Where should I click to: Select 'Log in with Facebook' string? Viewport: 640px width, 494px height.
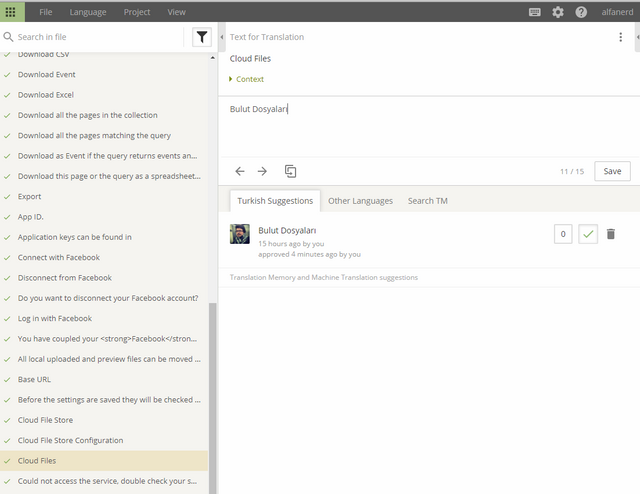pos(104,318)
